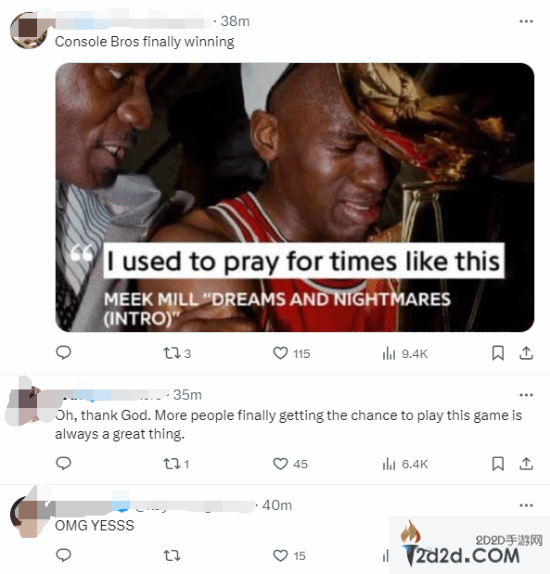Viewport: 550px width, 574px height.
Task: Open more options on the 35m tweet
Action: point(526,395)
